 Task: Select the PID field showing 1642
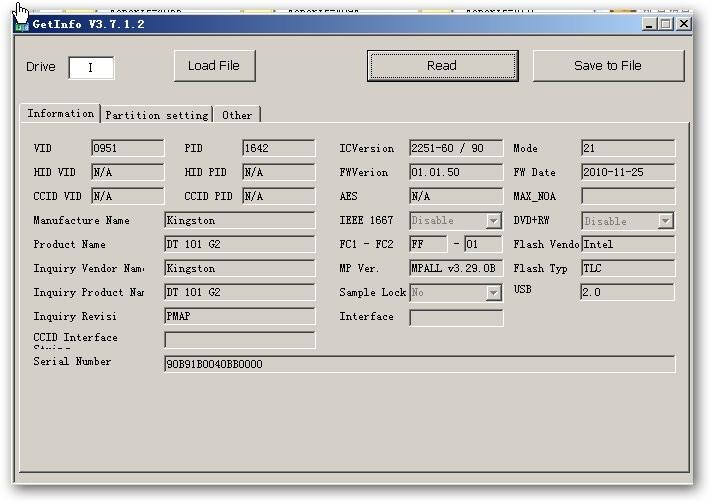[278, 148]
